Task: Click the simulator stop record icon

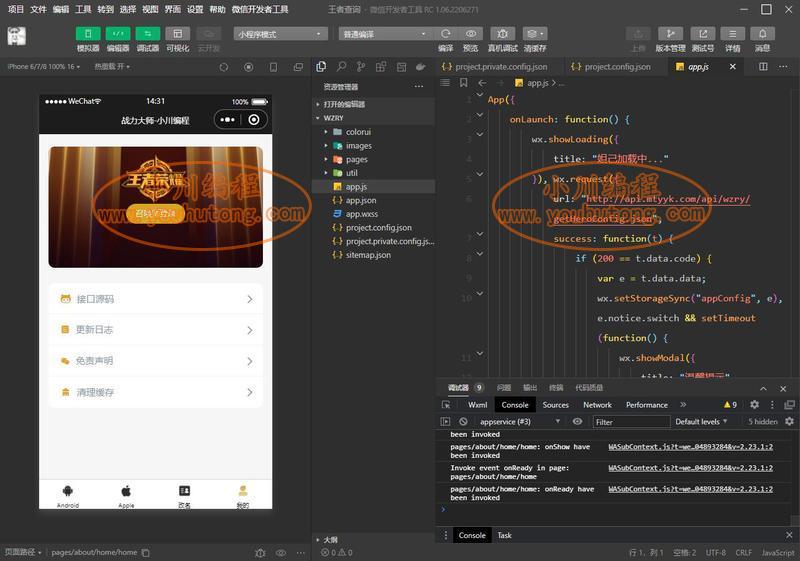Action: click(x=248, y=67)
